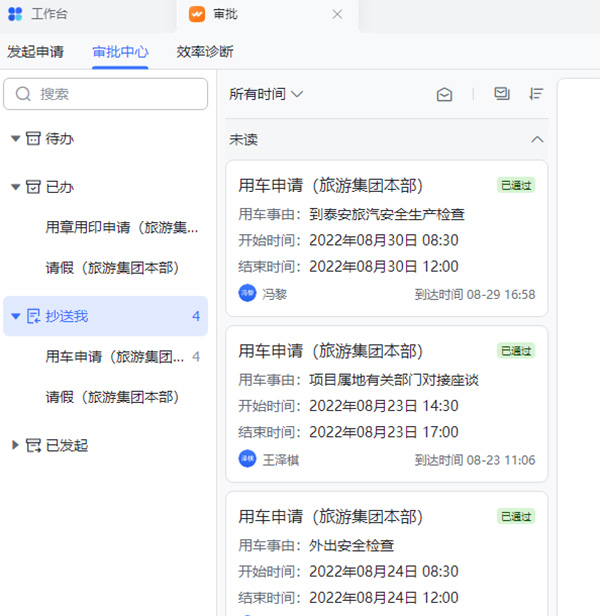This screenshot has height=616, width=600.
Task: Collapse the 未读 section
Action: [x=537, y=140]
